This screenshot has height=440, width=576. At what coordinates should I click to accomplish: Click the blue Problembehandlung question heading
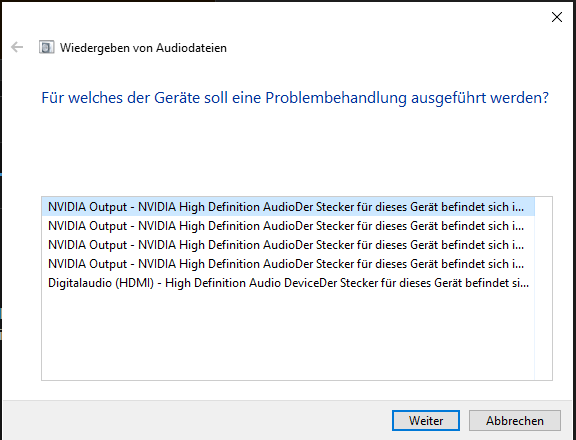tap(295, 98)
